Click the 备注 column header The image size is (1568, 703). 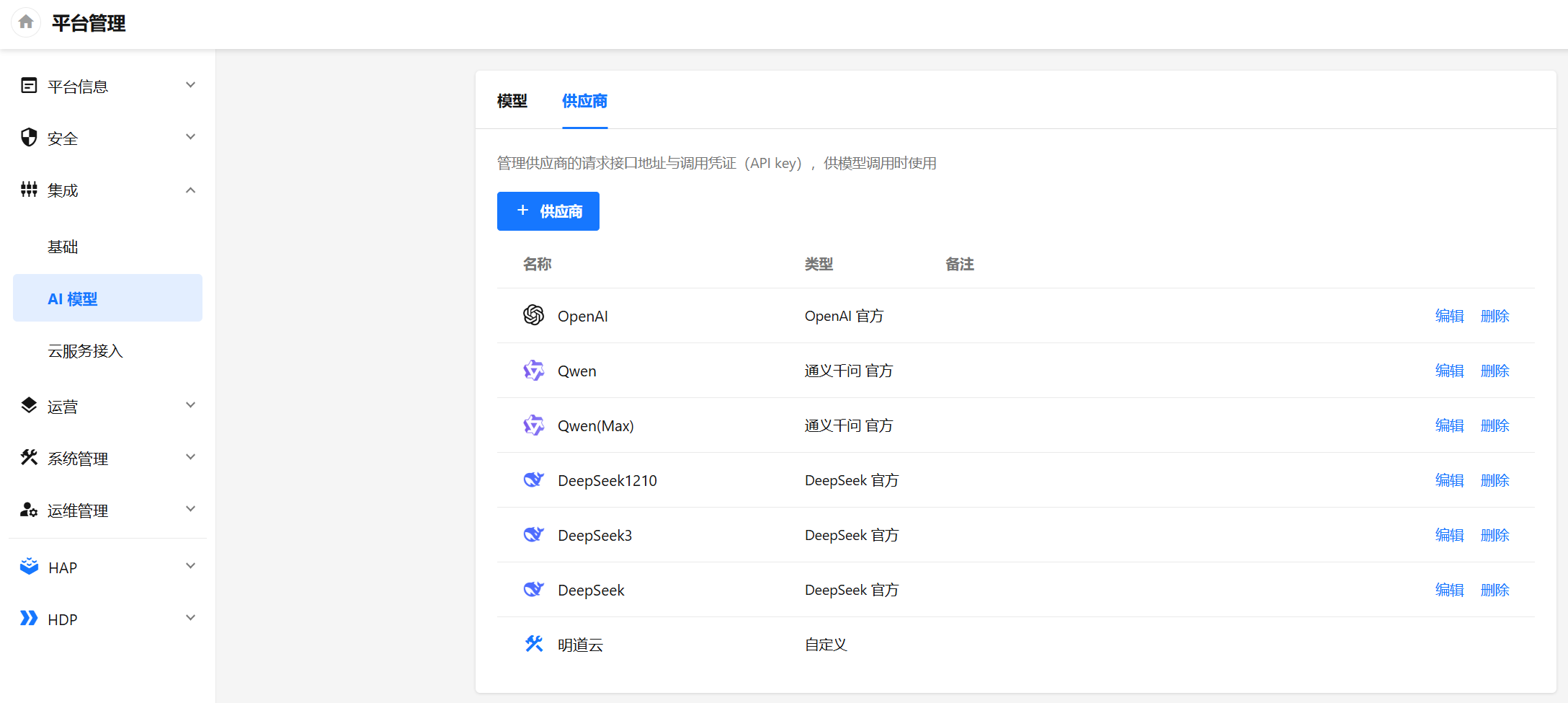click(959, 264)
